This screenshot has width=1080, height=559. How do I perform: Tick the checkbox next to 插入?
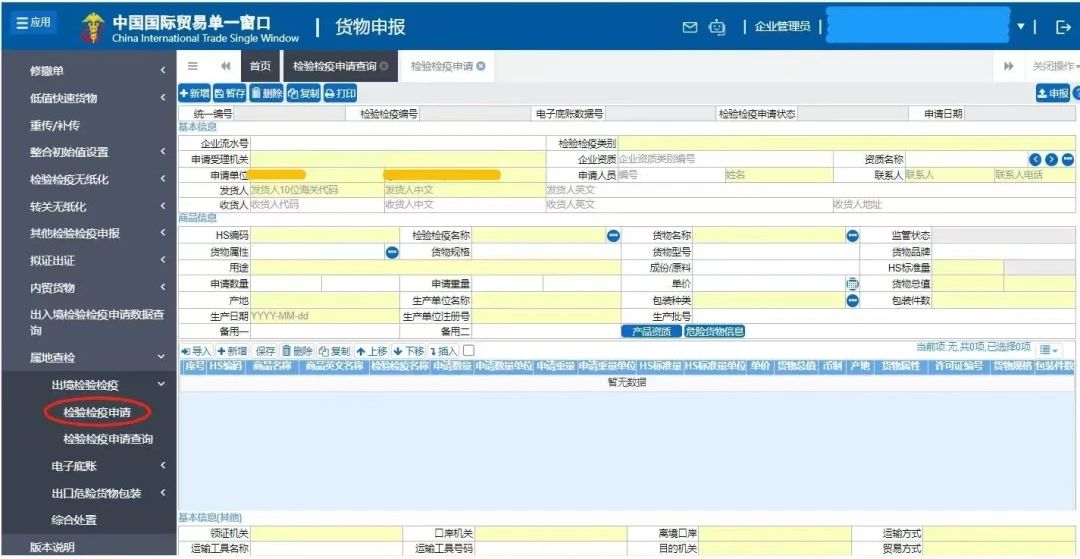pos(469,351)
